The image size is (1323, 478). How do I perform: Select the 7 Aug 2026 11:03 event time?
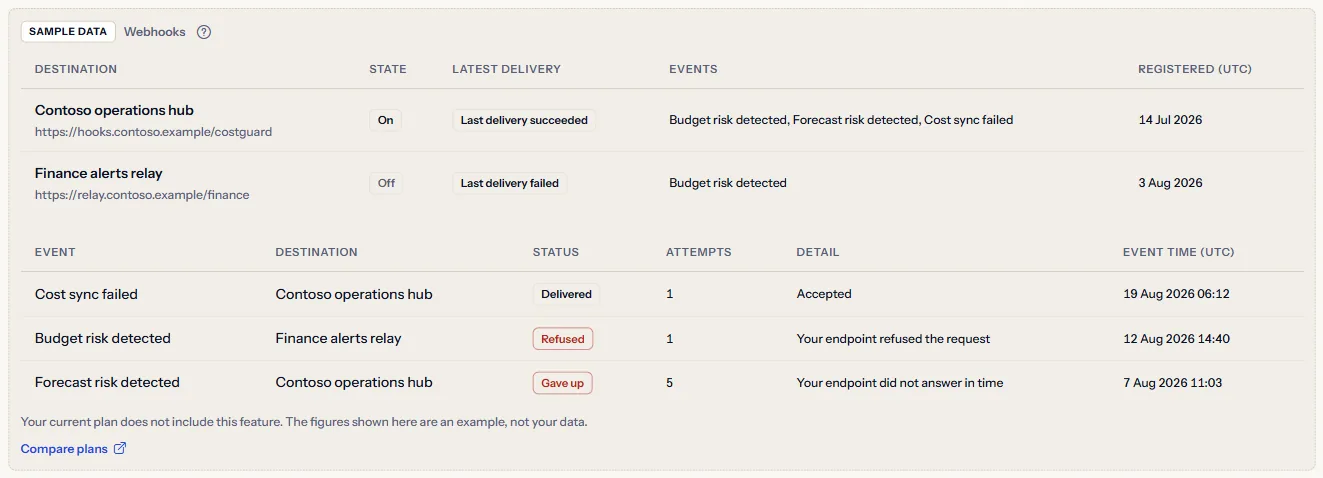pos(1172,383)
